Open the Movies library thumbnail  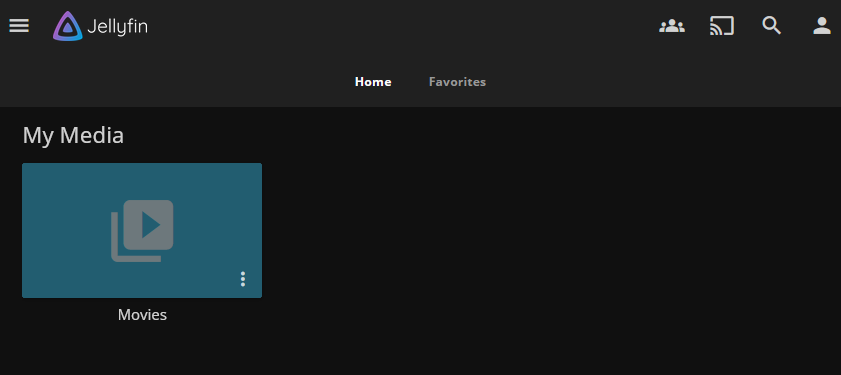pos(142,230)
